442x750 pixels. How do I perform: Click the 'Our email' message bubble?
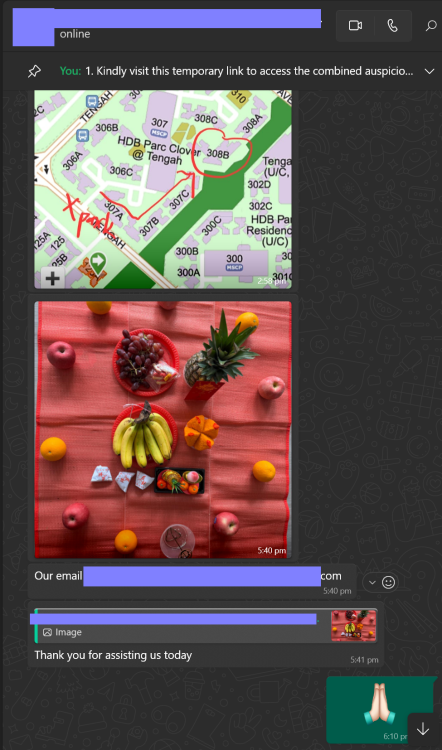point(192,581)
